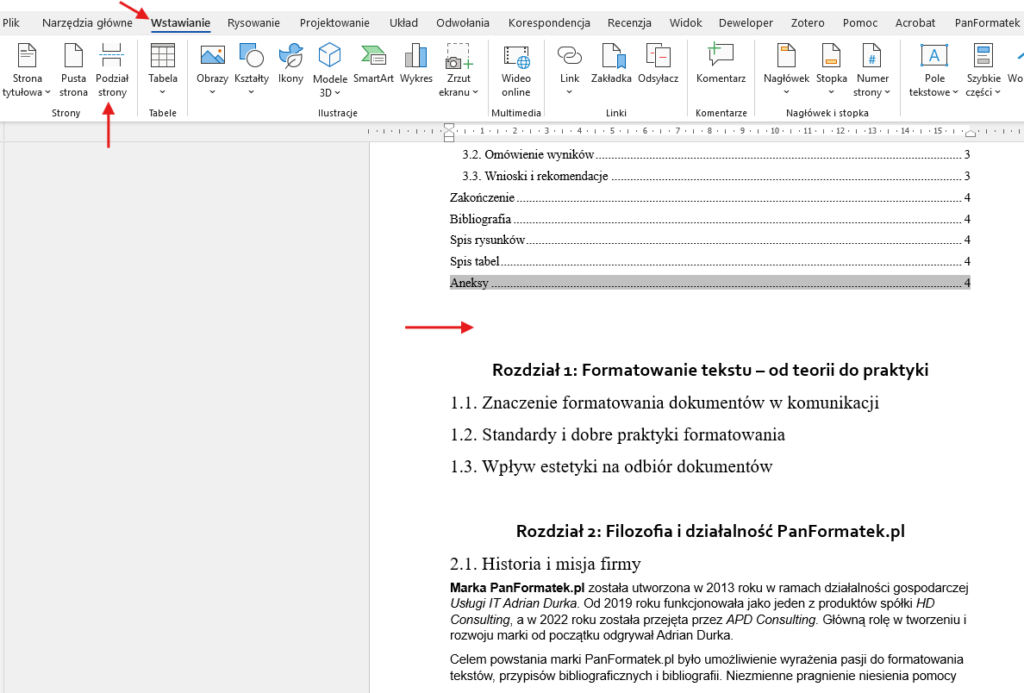
Task: Insert a hyperlink with the Link button
Action: tap(569, 69)
